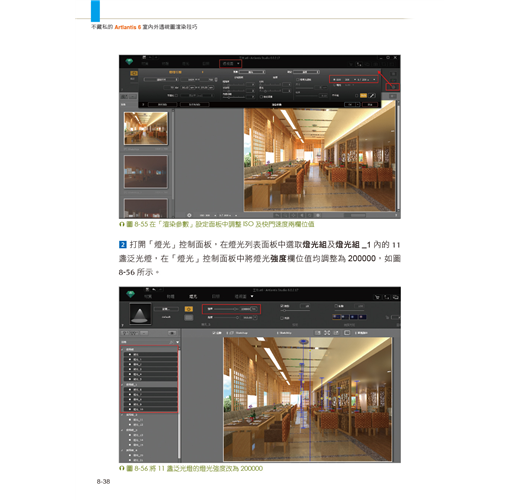Collapse the first light group in list
The image size is (520, 500).
pos(122,350)
